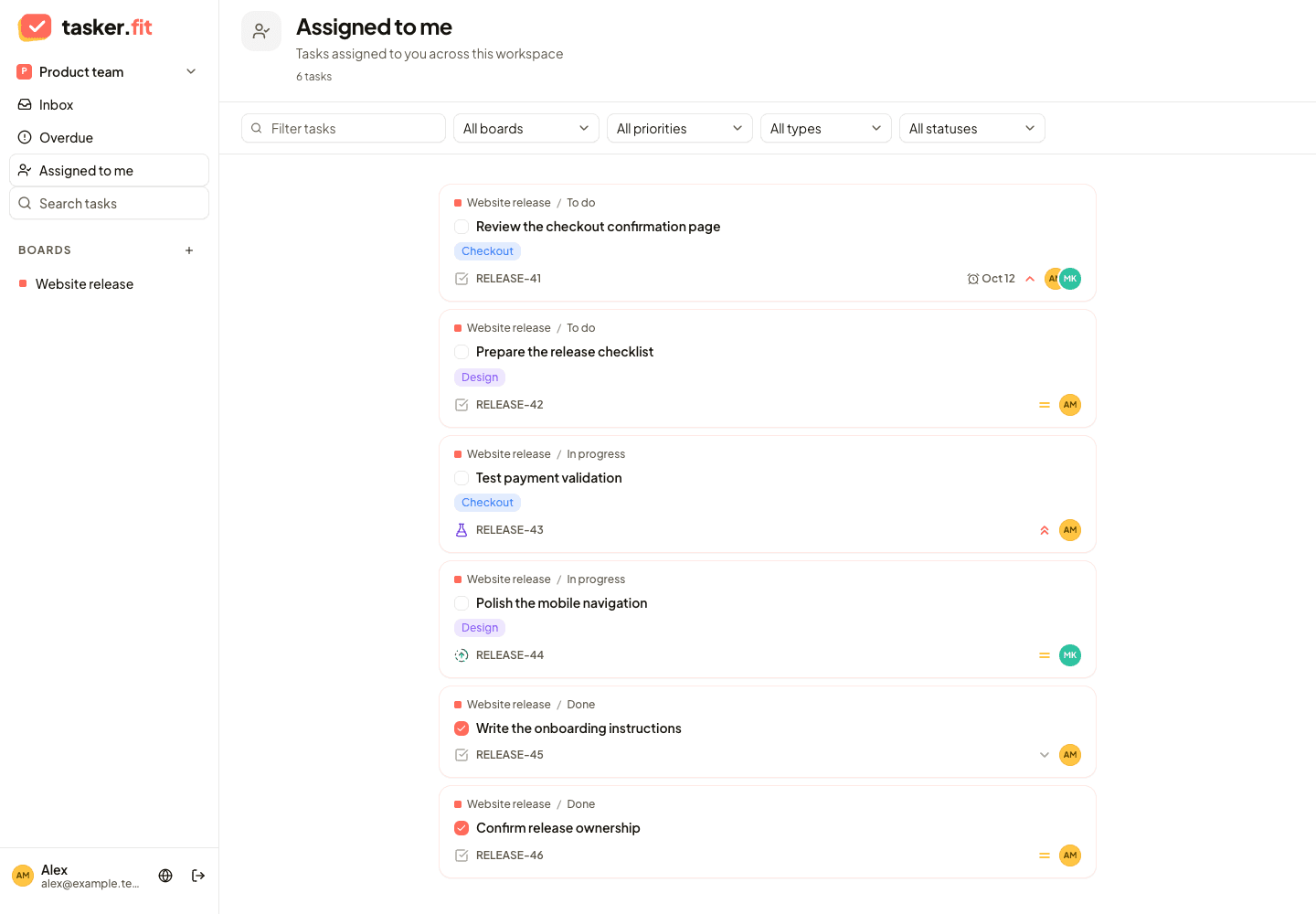Viewport: 1316px width, 914px height.
Task: Click low priority chevron on RELEASE-45
Action: (x=1045, y=755)
